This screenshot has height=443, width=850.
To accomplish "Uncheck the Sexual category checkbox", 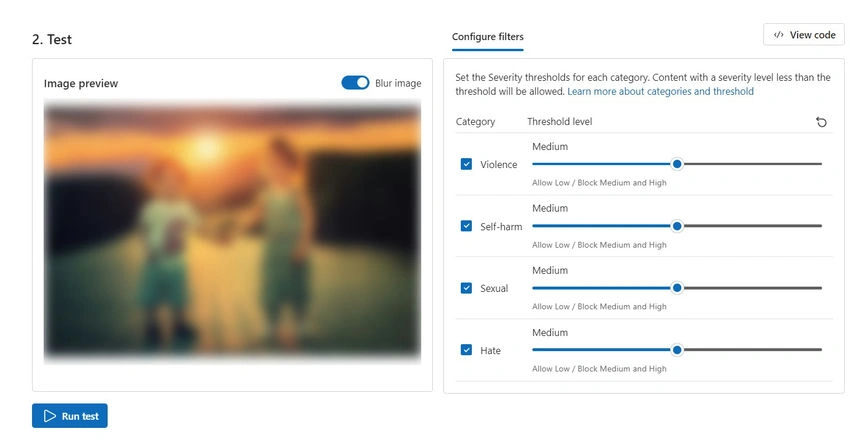I will click(466, 288).
